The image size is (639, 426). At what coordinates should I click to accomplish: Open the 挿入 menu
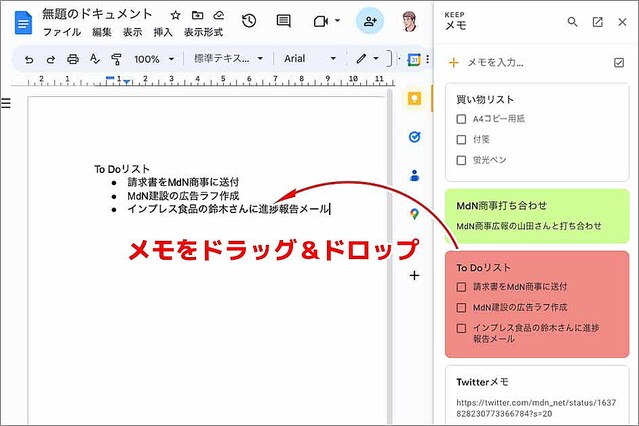pyautogui.click(x=163, y=32)
